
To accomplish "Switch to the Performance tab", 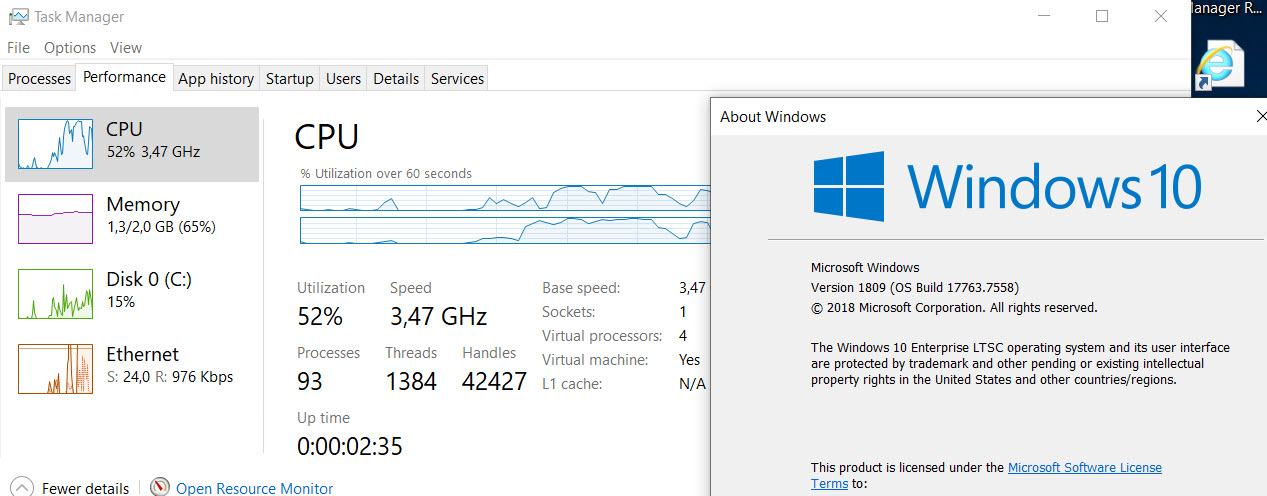I will click(x=124, y=77).
